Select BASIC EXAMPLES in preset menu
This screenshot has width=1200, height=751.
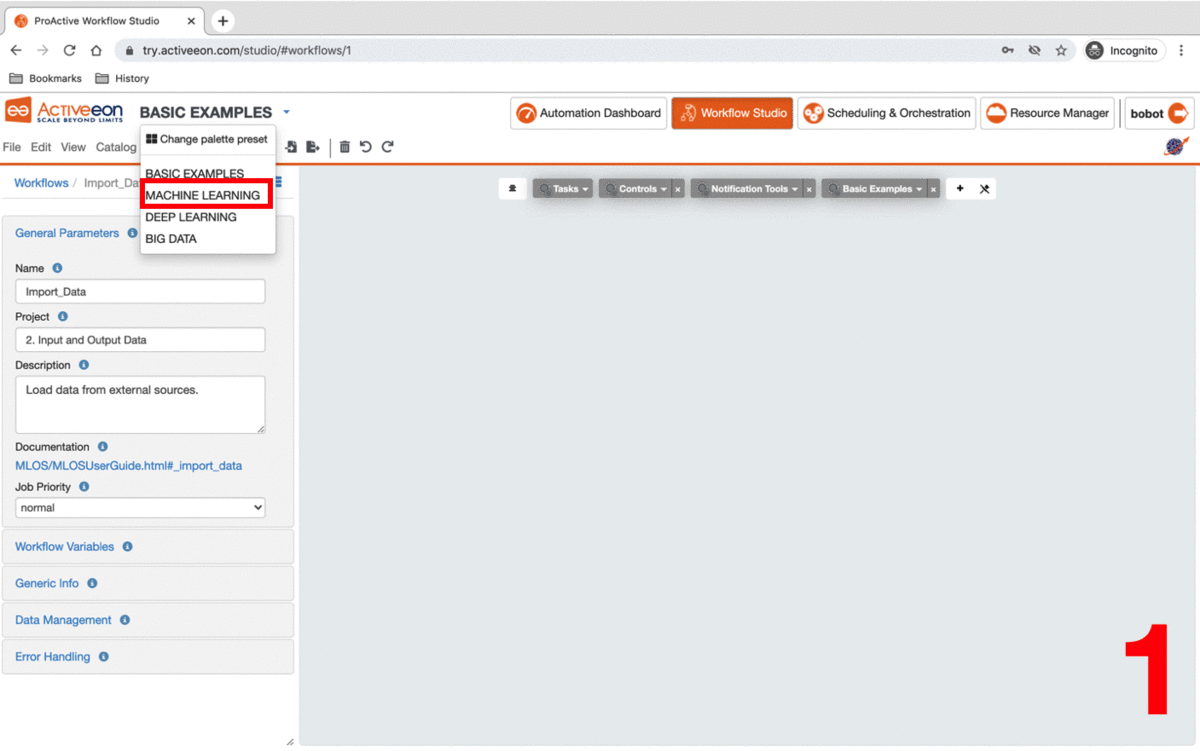195,174
